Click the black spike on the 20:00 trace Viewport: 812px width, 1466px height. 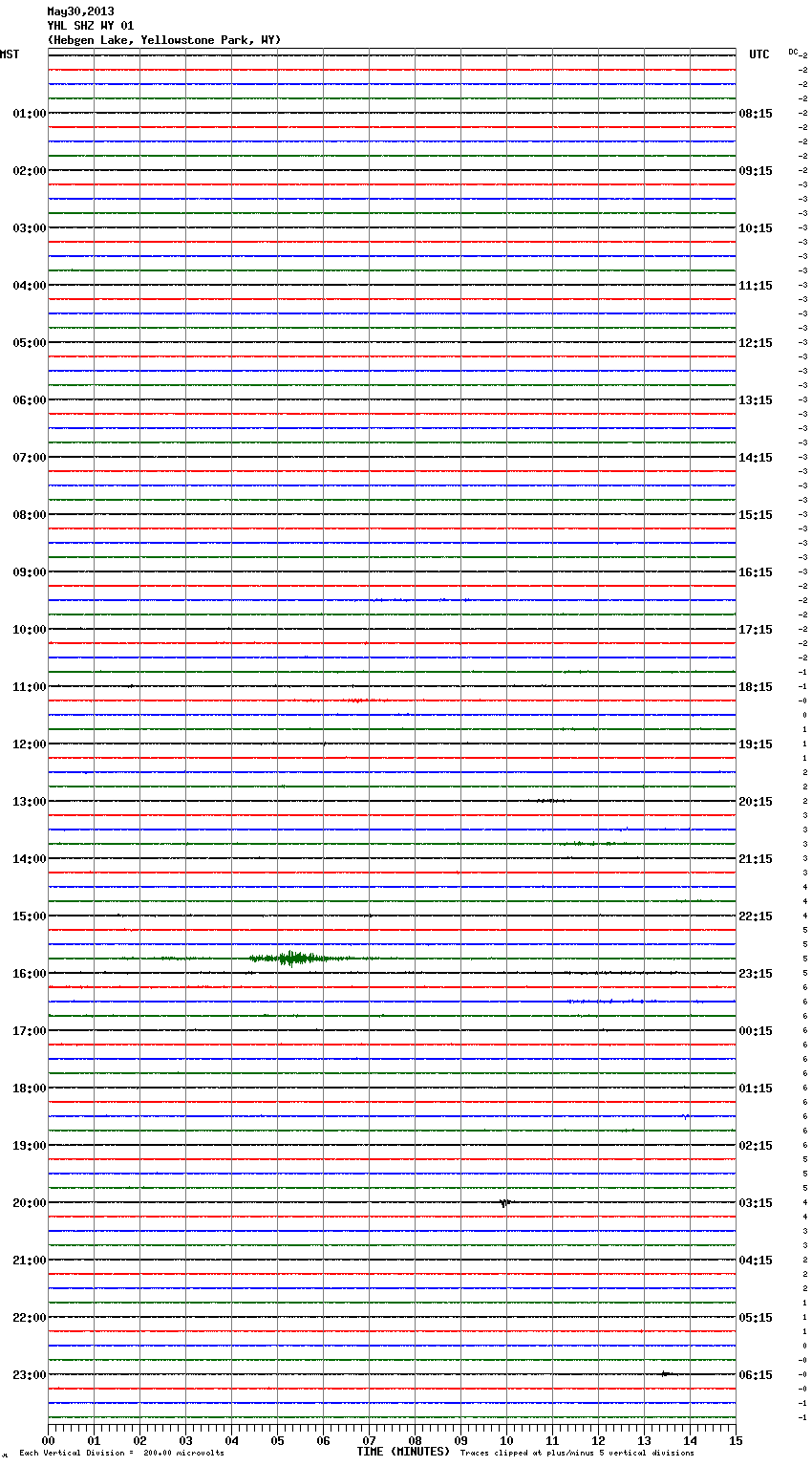point(504,1203)
